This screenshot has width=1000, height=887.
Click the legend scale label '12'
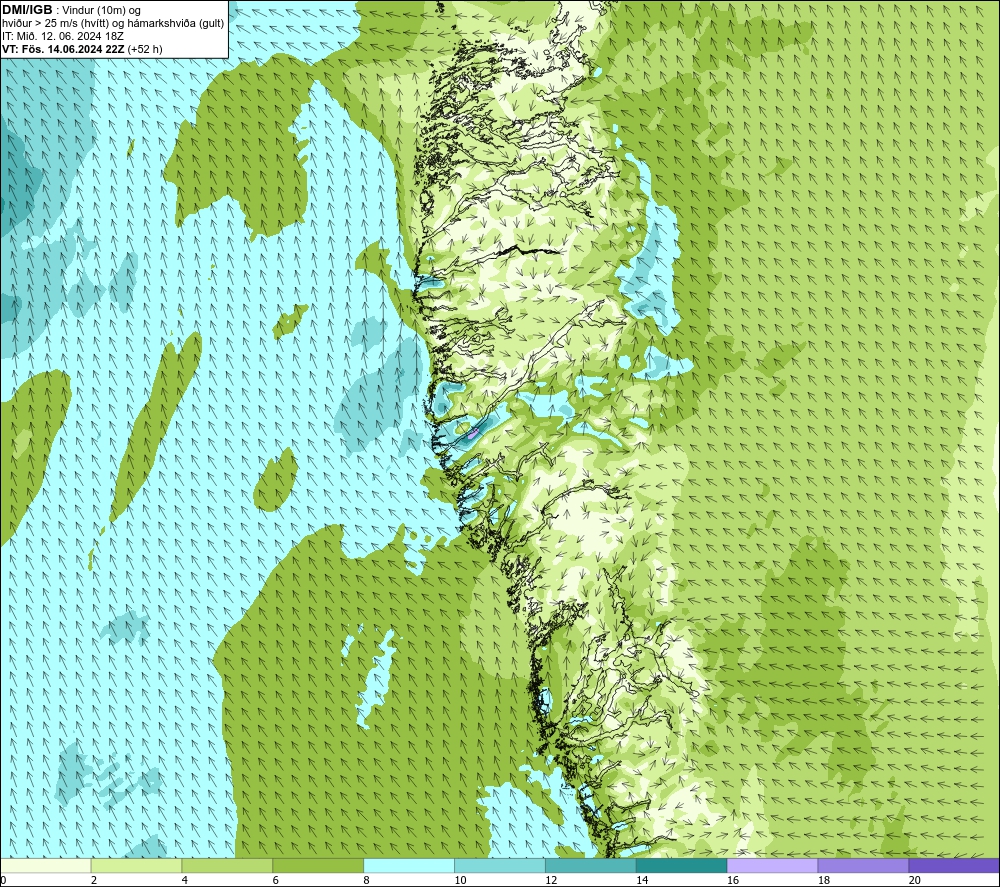point(551,880)
